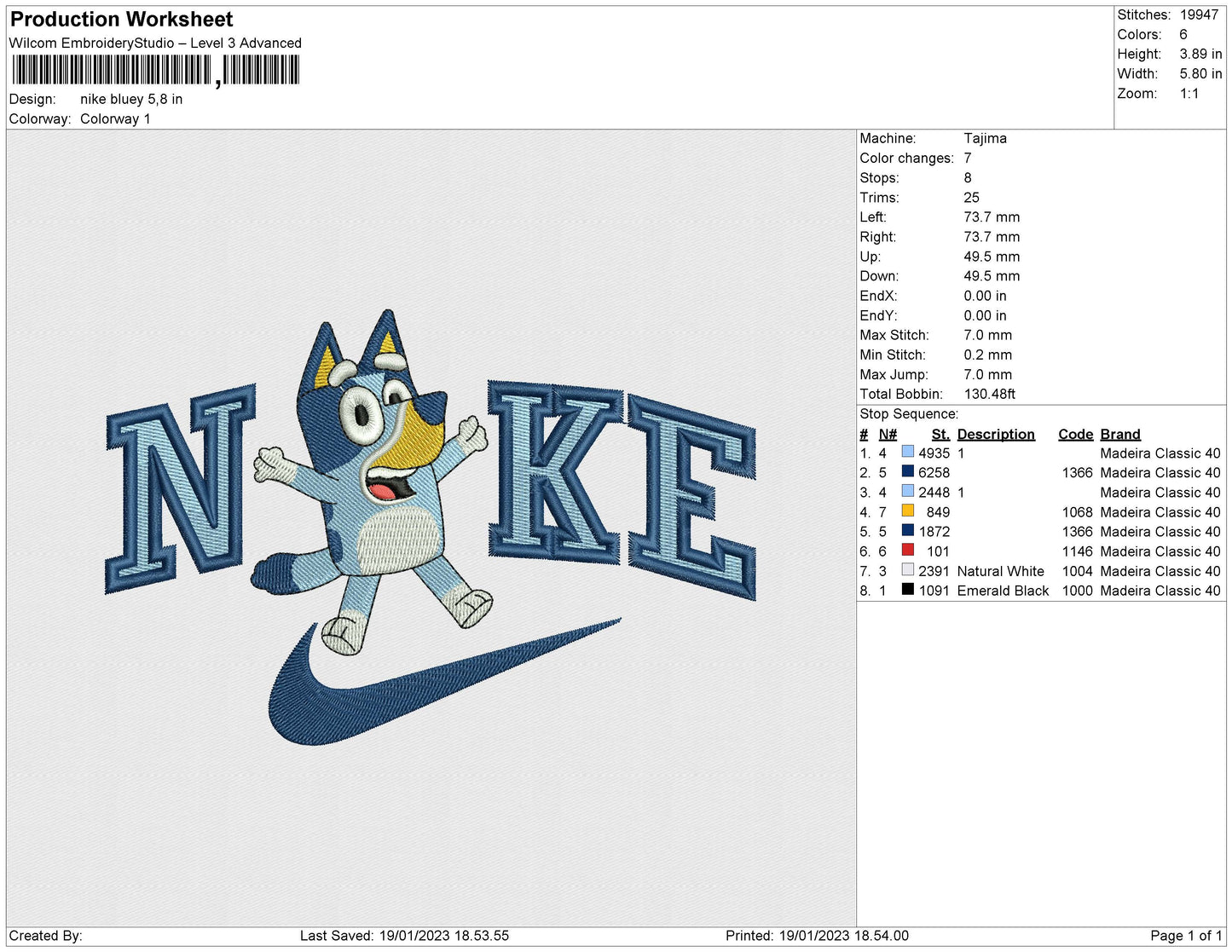Click the Emerald Black color swatch
The width and height of the screenshot is (1232, 952).
[x=907, y=590]
